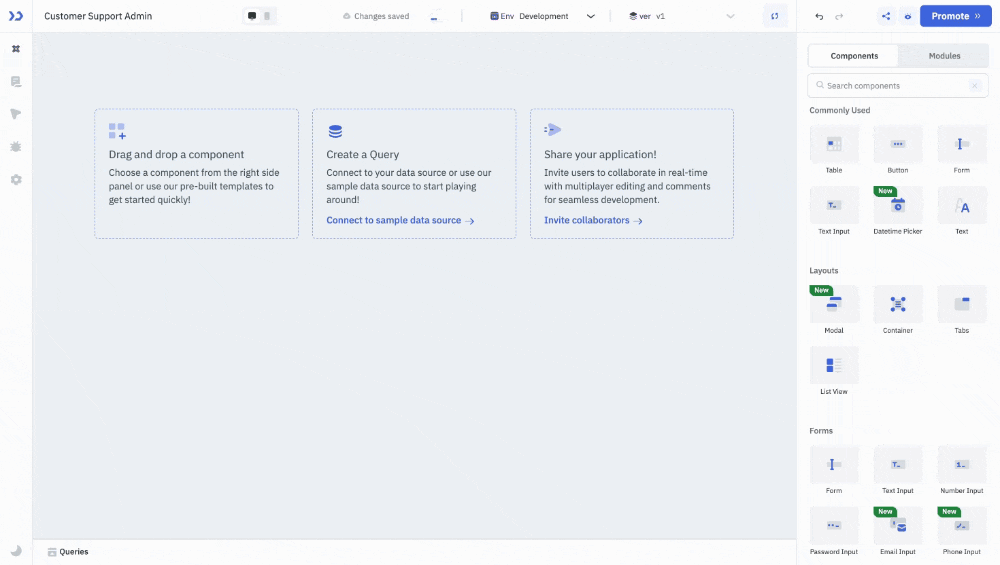Expand the Queries panel
Image resolution: width=1000 pixels, height=565 pixels.
click(x=68, y=552)
